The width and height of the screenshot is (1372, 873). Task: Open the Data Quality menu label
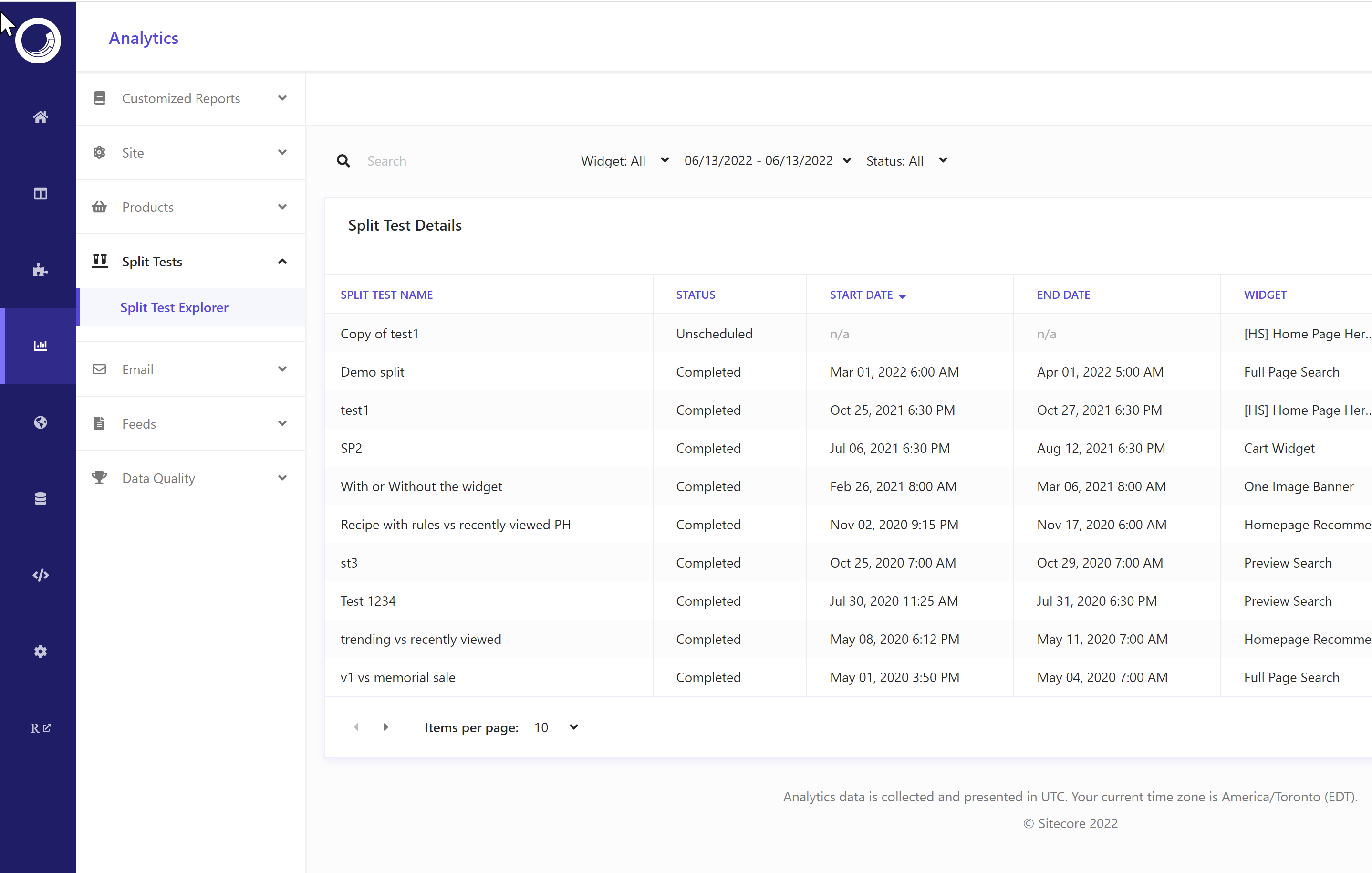(x=158, y=478)
